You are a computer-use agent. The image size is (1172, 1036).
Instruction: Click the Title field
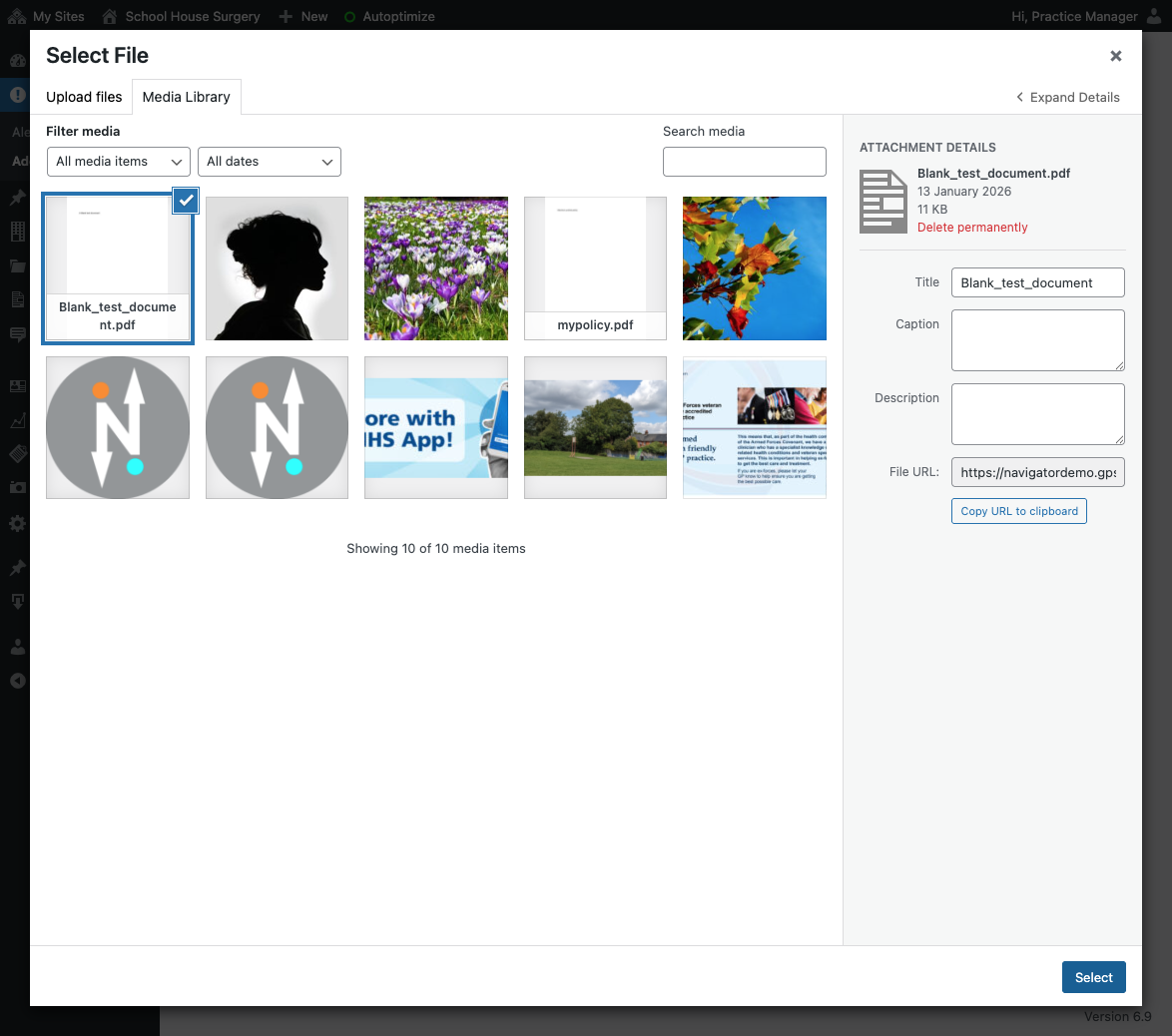pos(1037,282)
